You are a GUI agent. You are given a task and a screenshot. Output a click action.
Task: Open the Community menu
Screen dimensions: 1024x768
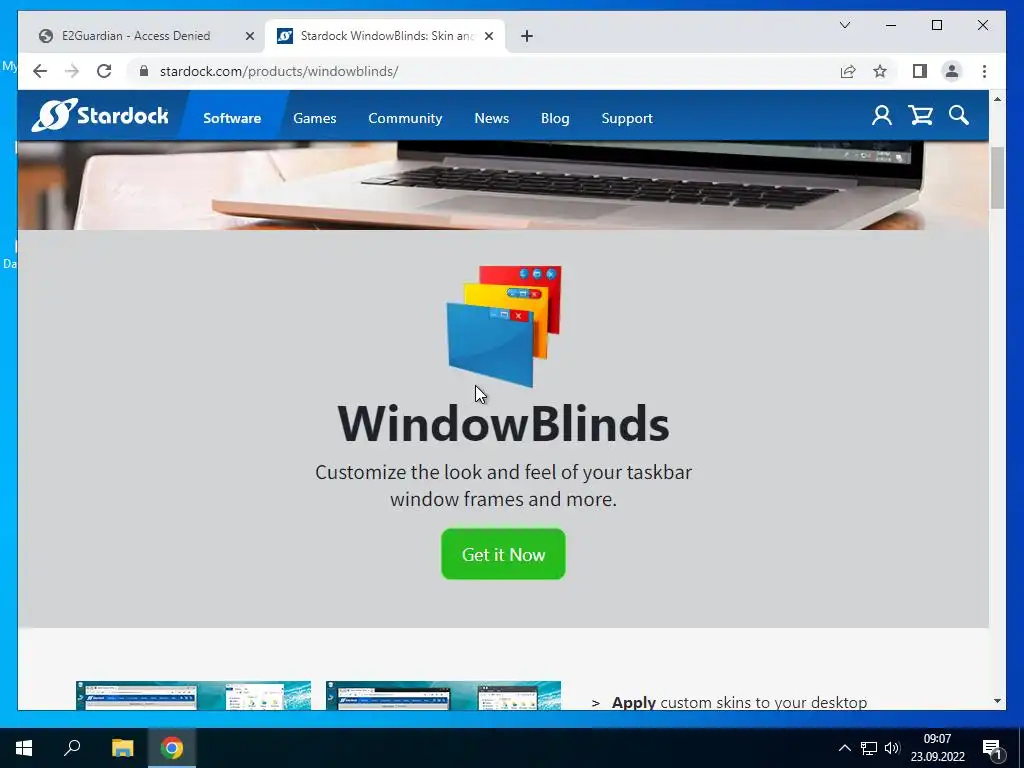pyautogui.click(x=405, y=118)
